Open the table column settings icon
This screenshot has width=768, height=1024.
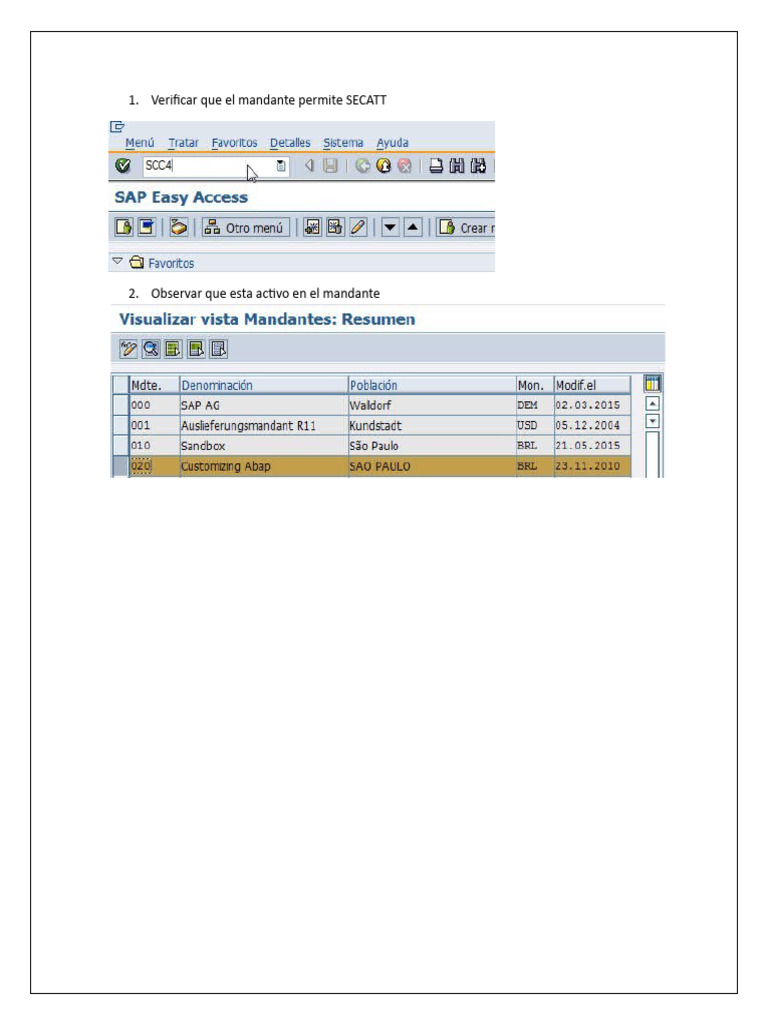pyautogui.click(x=652, y=384)
